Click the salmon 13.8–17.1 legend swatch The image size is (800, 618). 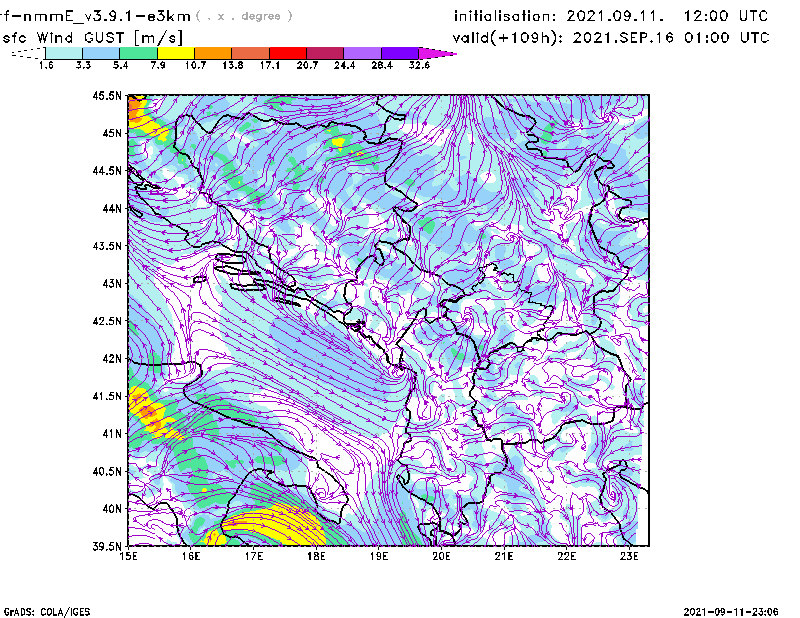tap(251, 53)
